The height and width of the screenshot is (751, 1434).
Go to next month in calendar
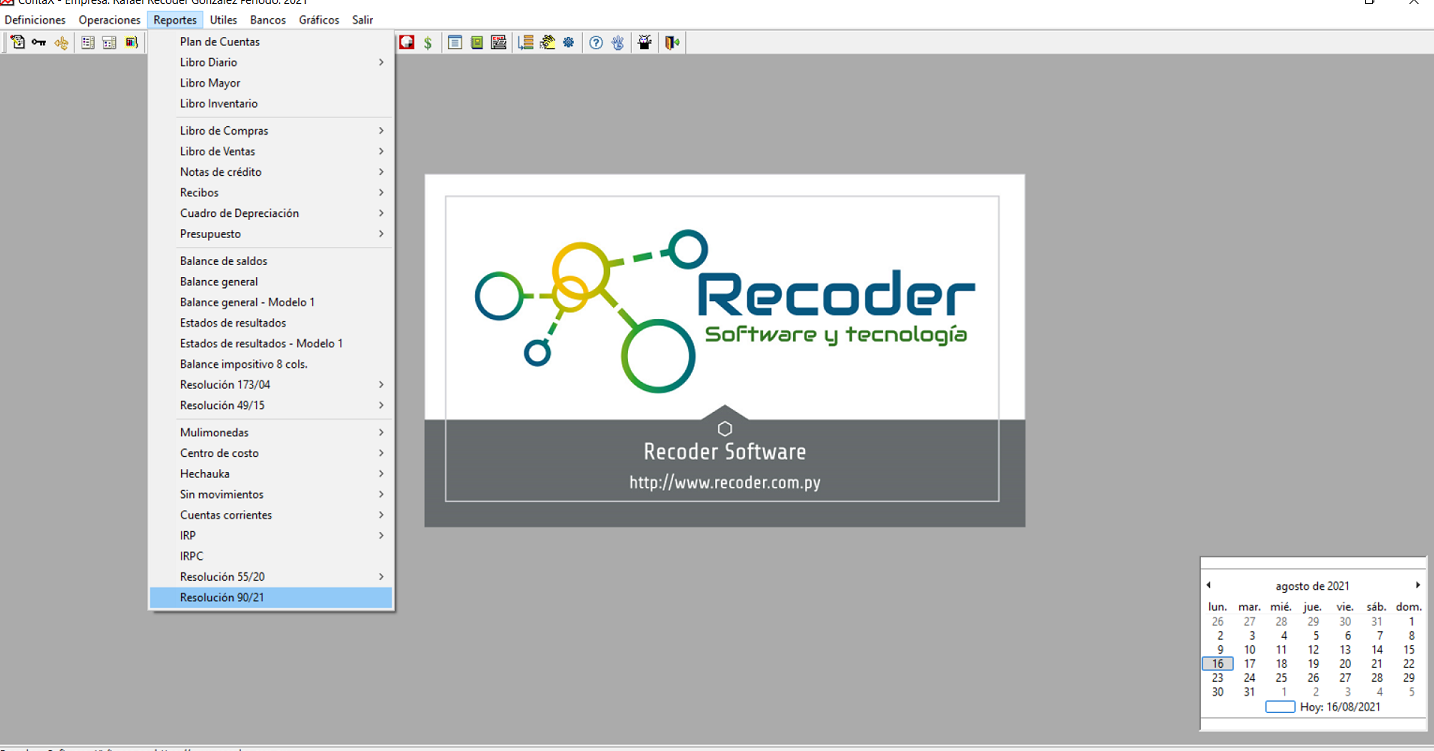click(1417, 585)
